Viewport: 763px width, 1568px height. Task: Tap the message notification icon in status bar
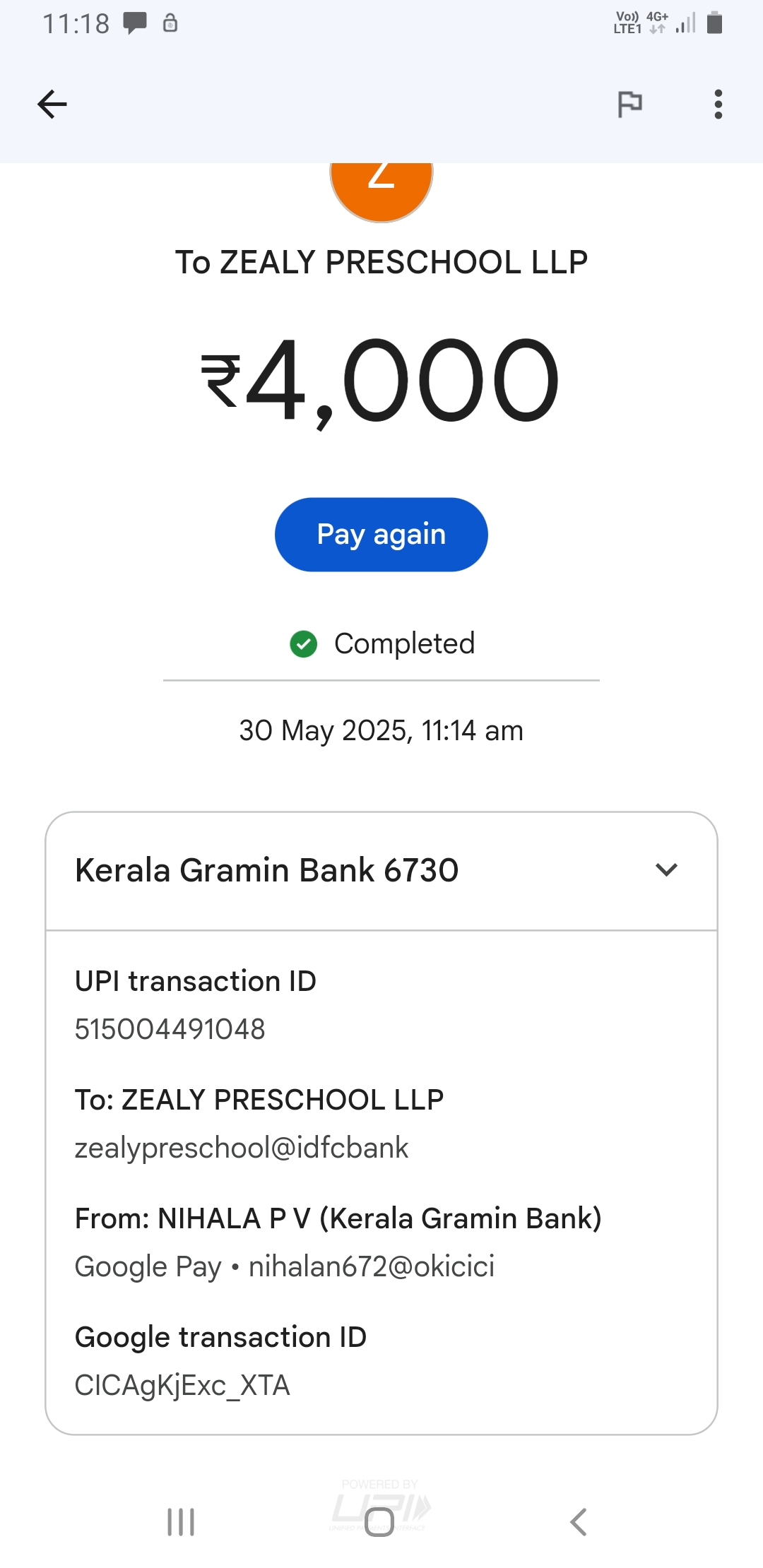click(135, 23)
